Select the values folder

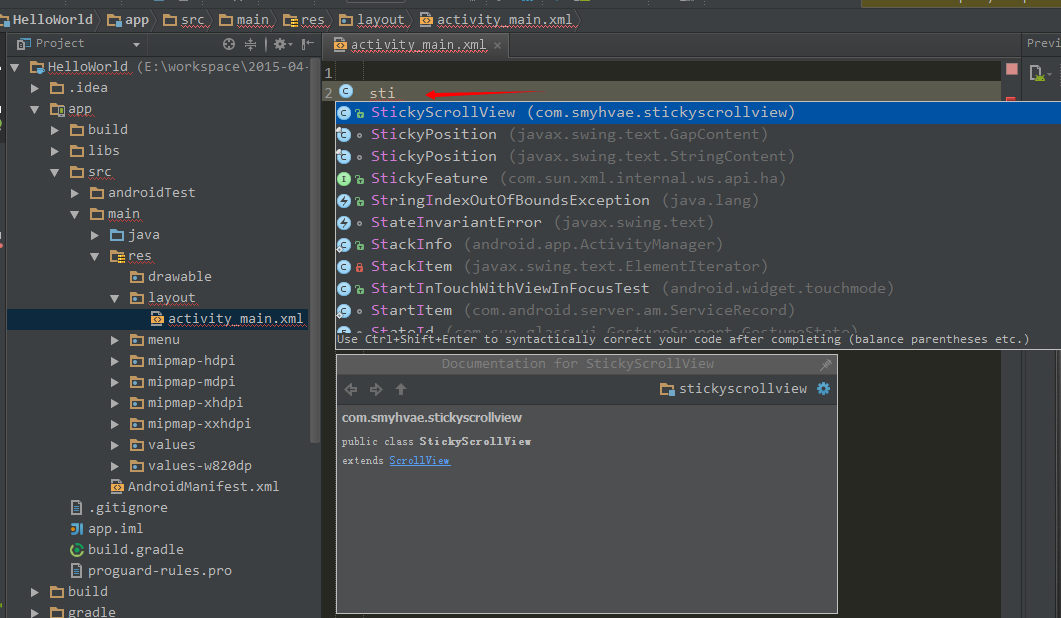[162, 445]
